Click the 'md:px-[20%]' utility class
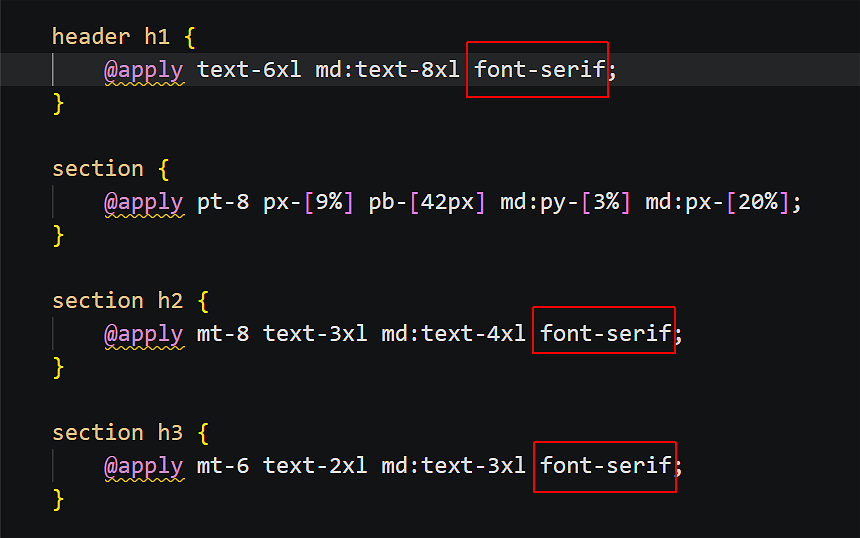Image resolution: width=860 pixels, height=538 pixels. click(x=717, y=202)
